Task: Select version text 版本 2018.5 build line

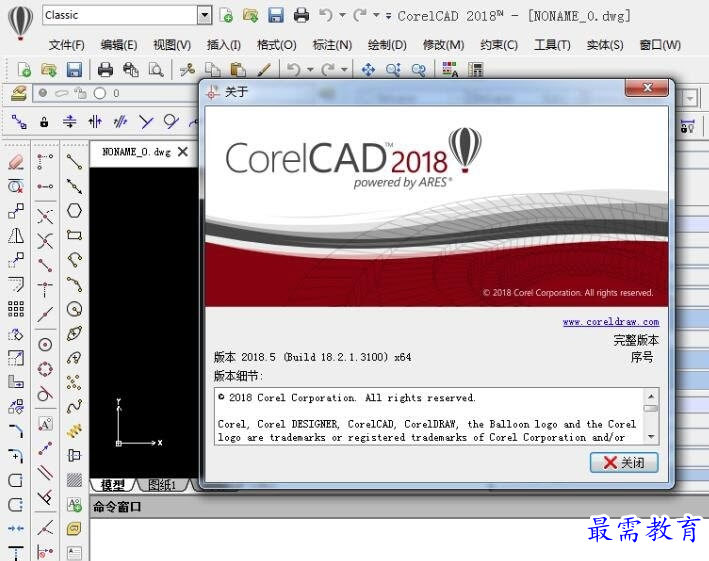Action: pyautogui.click(x=312, y=357)
